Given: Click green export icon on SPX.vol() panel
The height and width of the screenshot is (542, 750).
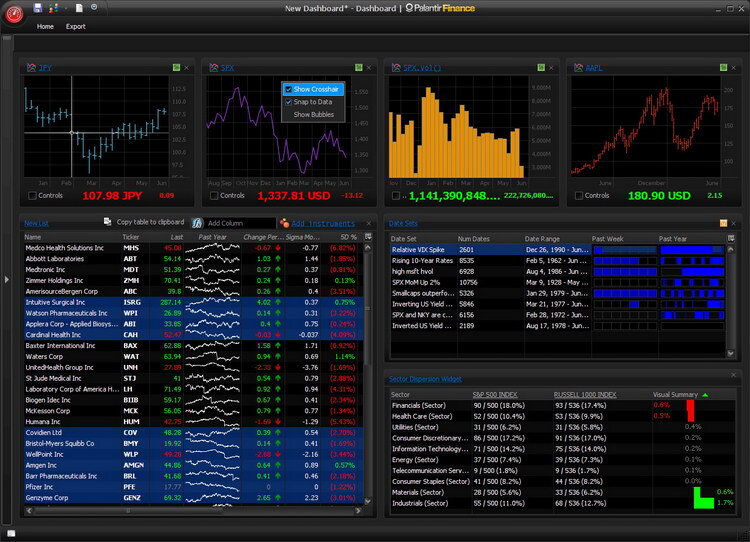Looking at the screenshot, I should (x=541, y=67).
